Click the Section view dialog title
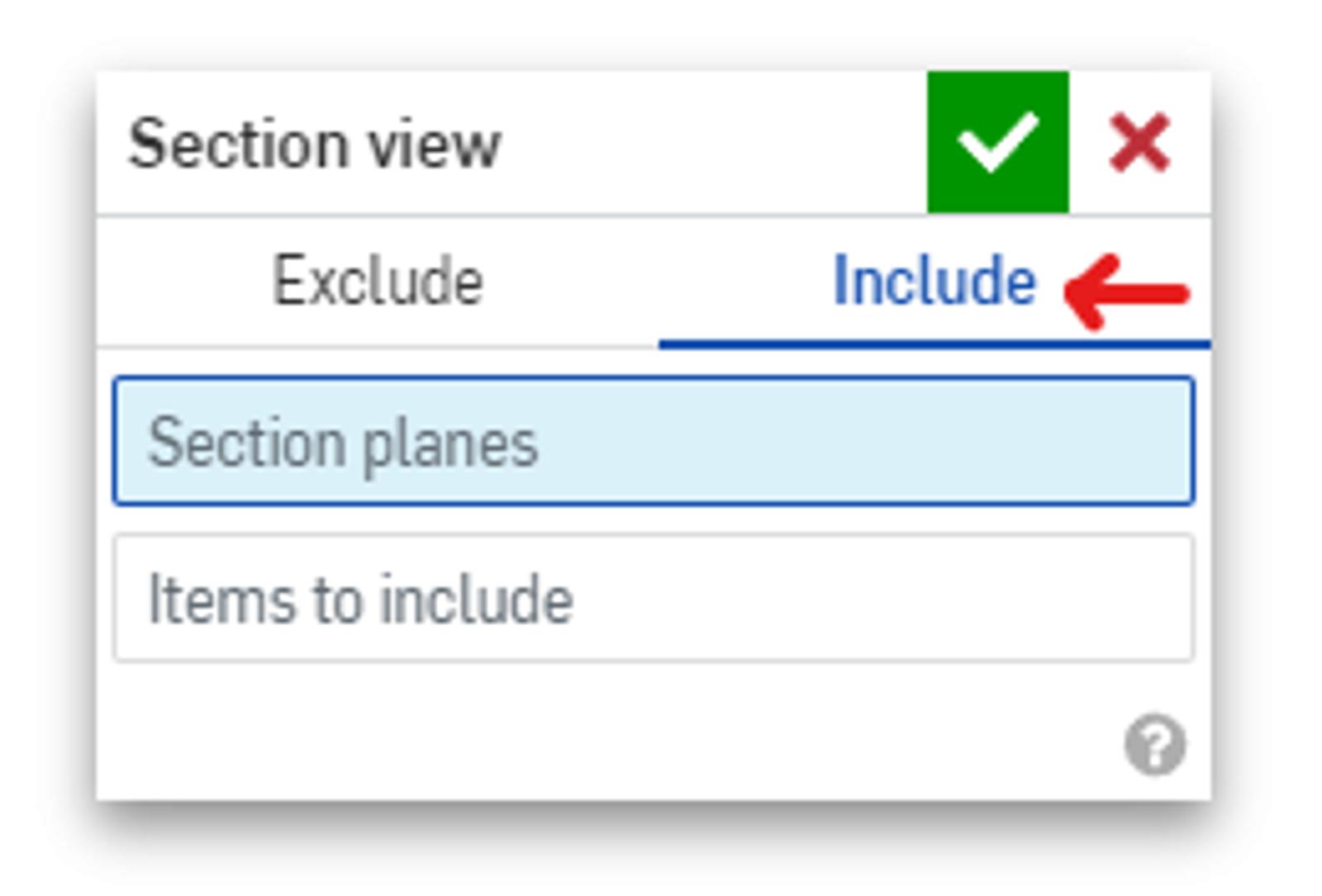Viewport: 1322px width, 896px height. pos(314,145)
